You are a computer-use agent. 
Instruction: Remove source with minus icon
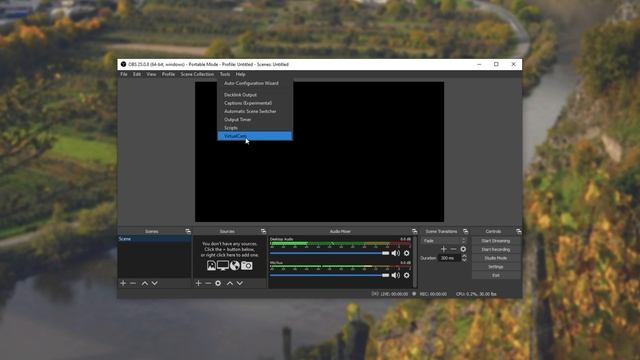click(208, 283)
